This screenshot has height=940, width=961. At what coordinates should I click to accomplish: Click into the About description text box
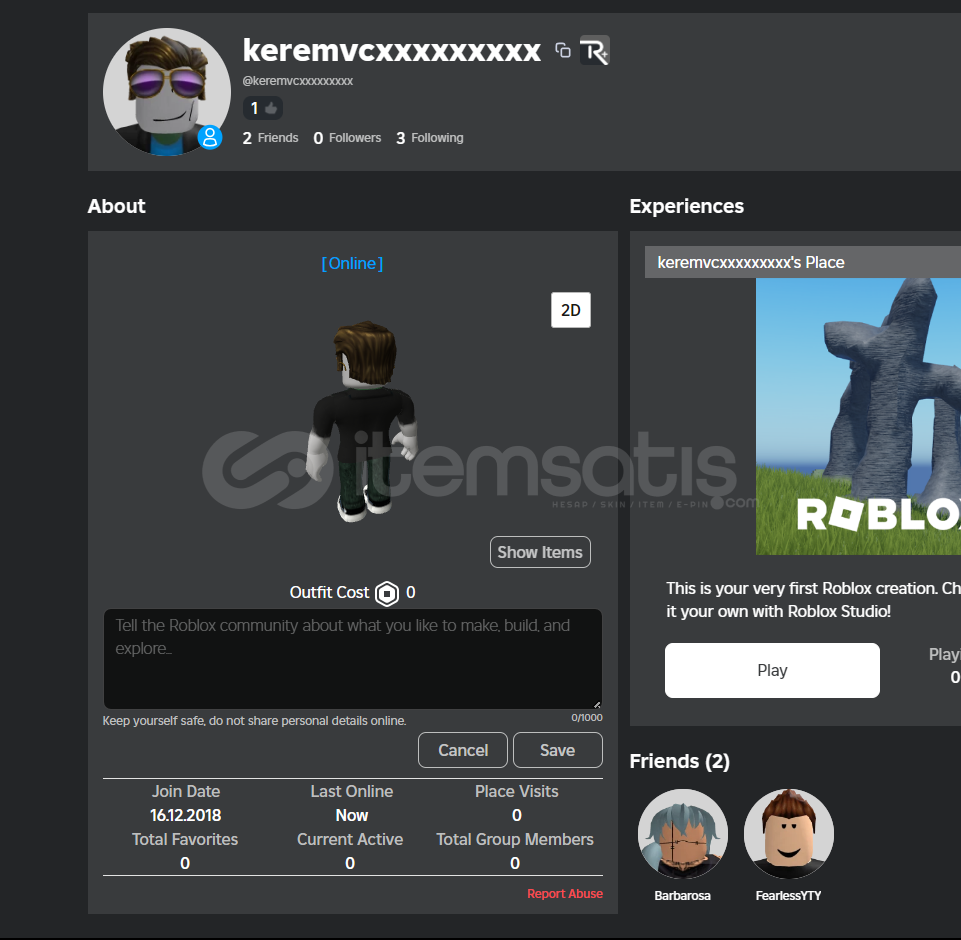[x=353, y=659]
